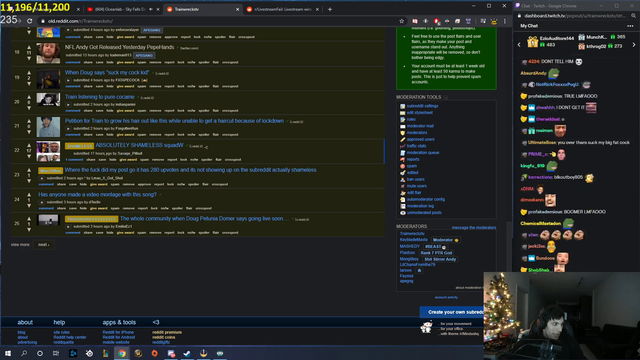Switch to the Oceanlab YouTube tab
This screenshot has height=360, width=640.
click(x=120, y=9)
